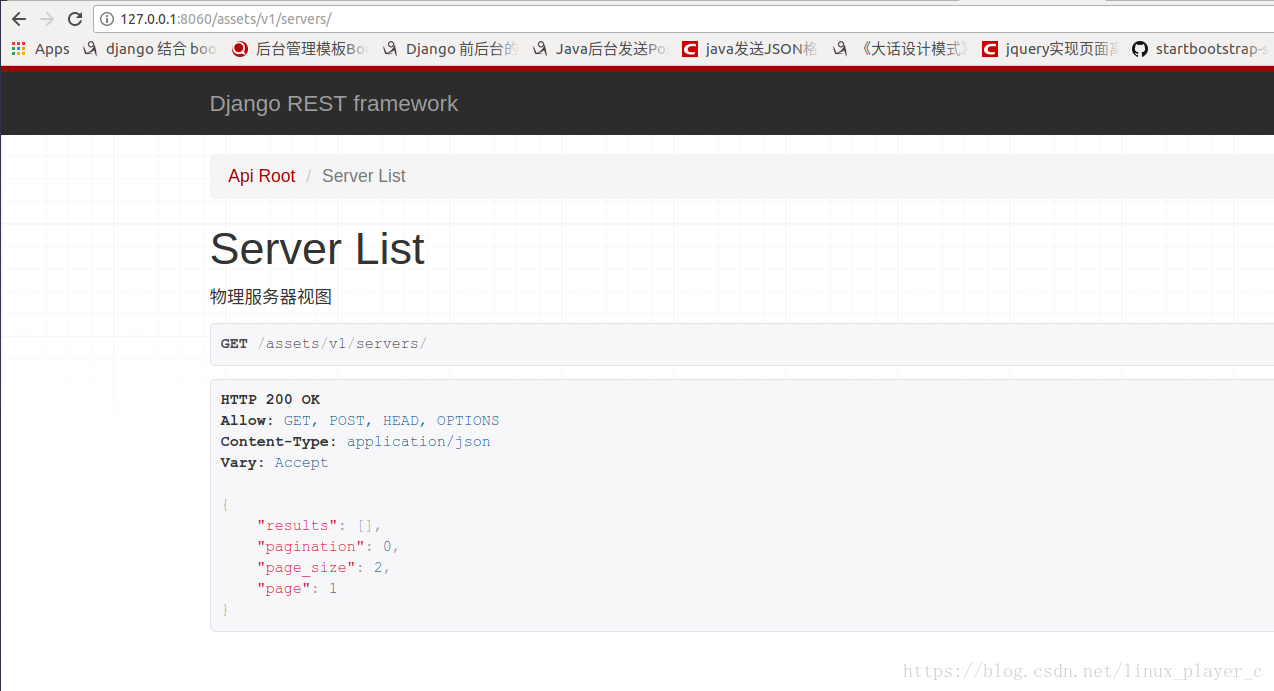The image size is (1274, 691).
Task: Open the 'java发送JSON格' bookmark
Action: tap(750, 48)
